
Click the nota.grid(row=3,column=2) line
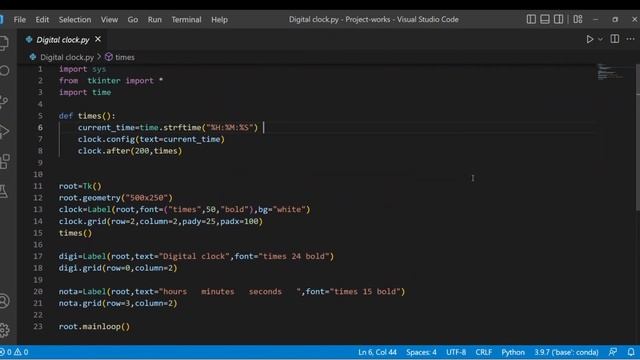tap(118, 303)
